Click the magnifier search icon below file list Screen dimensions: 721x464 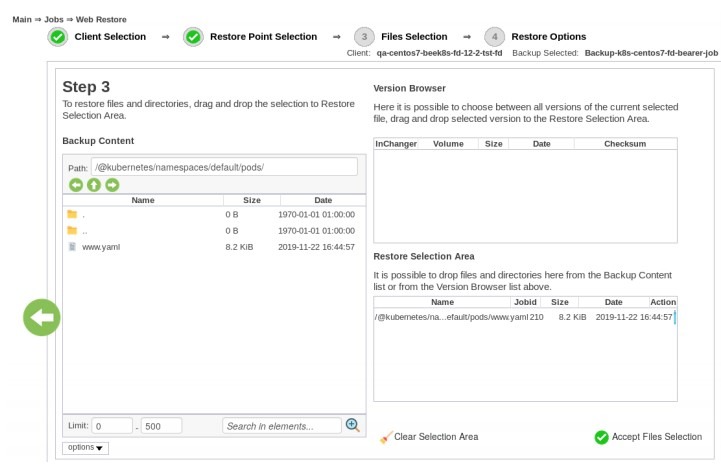pyautogui.click(x=353, y=425)
